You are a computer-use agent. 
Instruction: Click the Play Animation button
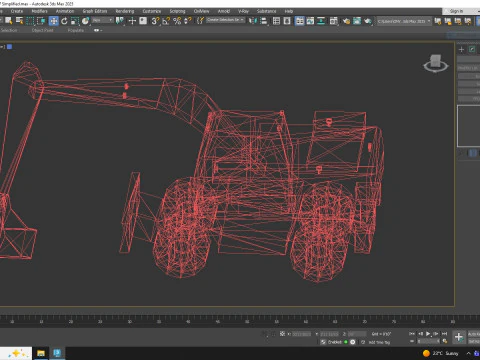pos(428,334)
